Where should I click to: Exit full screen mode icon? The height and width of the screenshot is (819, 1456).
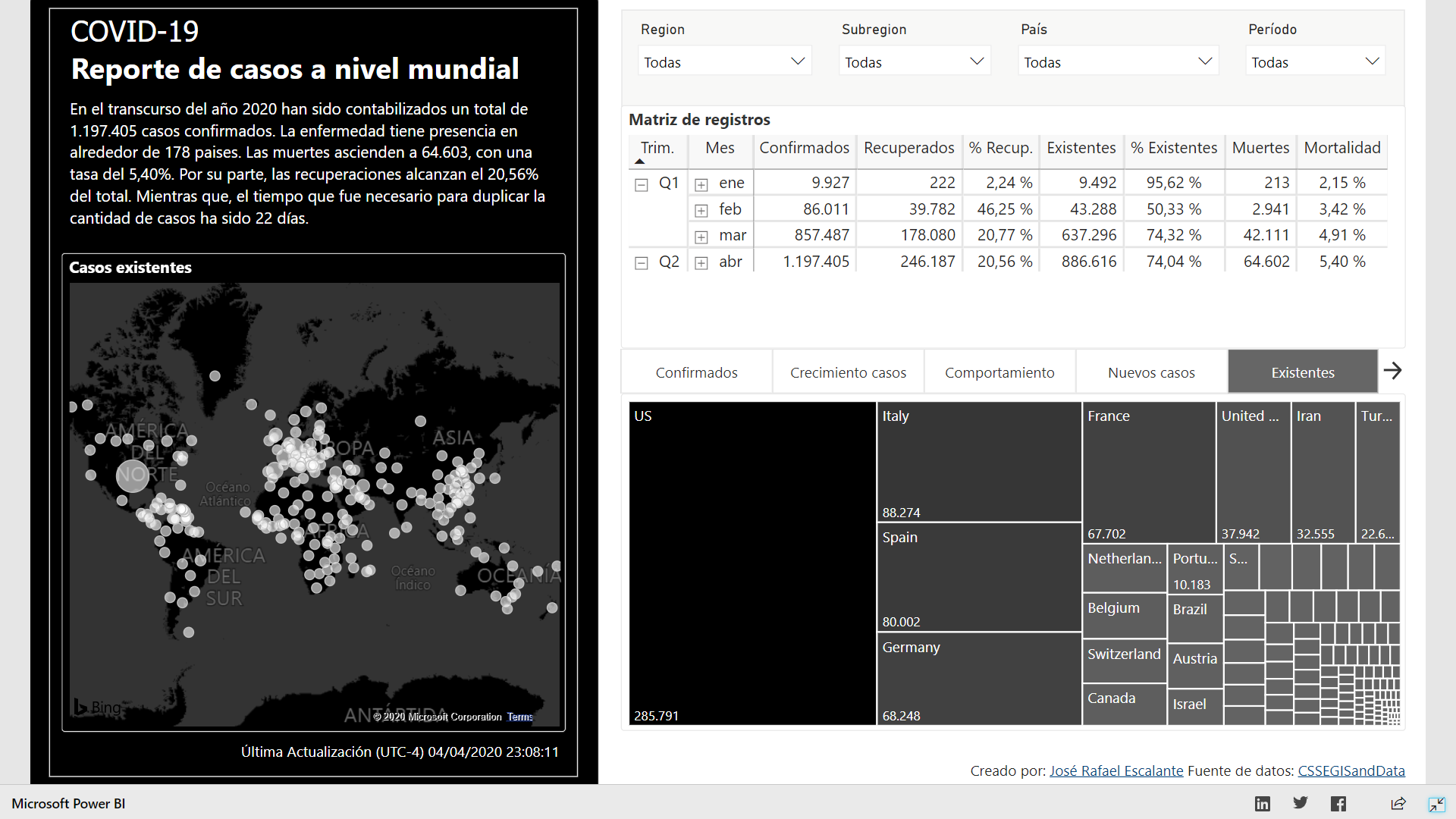click(1436, 805)
